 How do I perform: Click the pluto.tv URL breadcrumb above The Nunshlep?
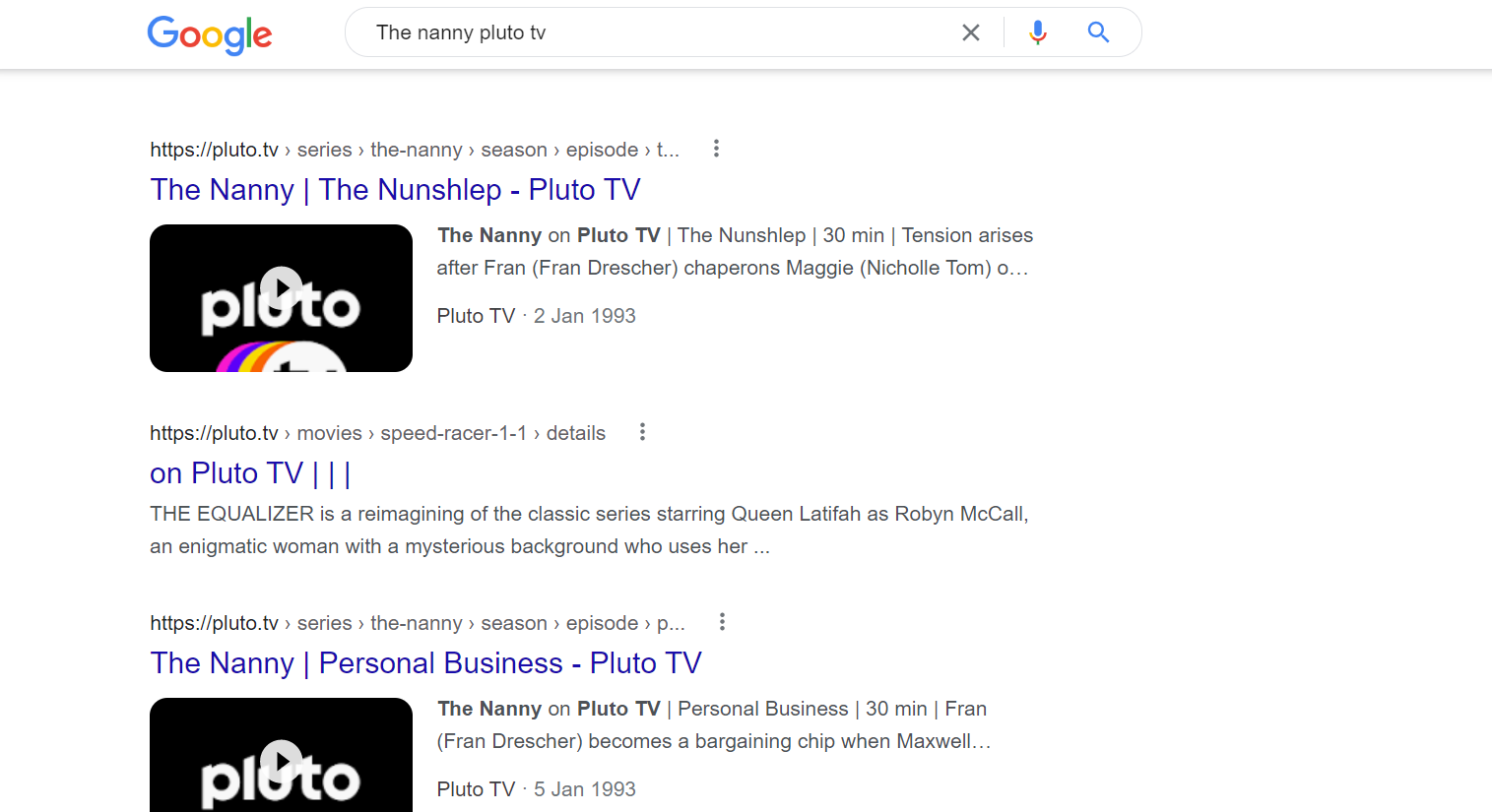415,150
